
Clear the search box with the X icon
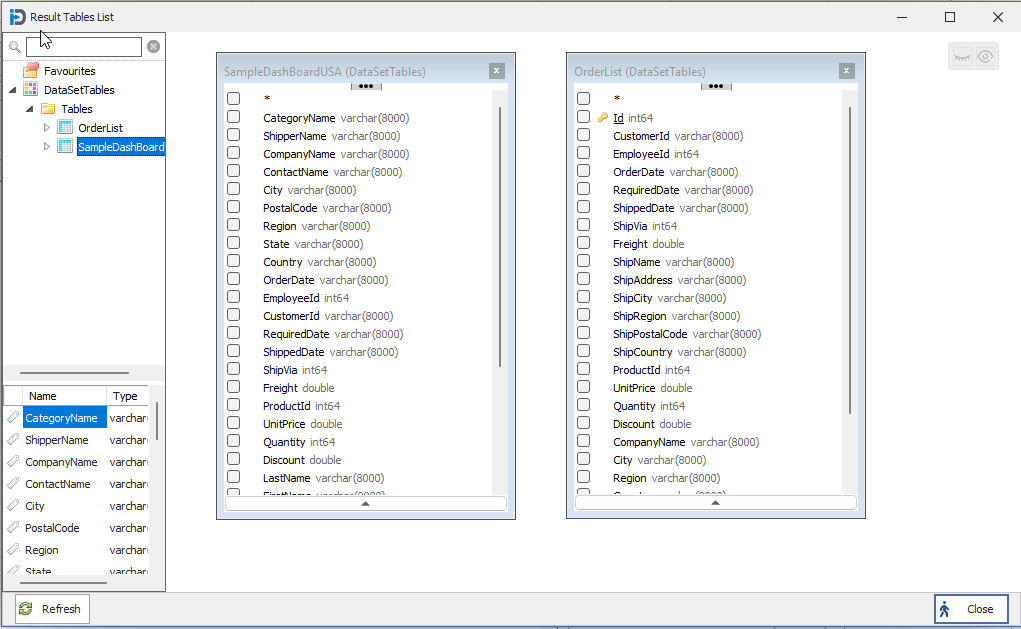tap(153, 47)
